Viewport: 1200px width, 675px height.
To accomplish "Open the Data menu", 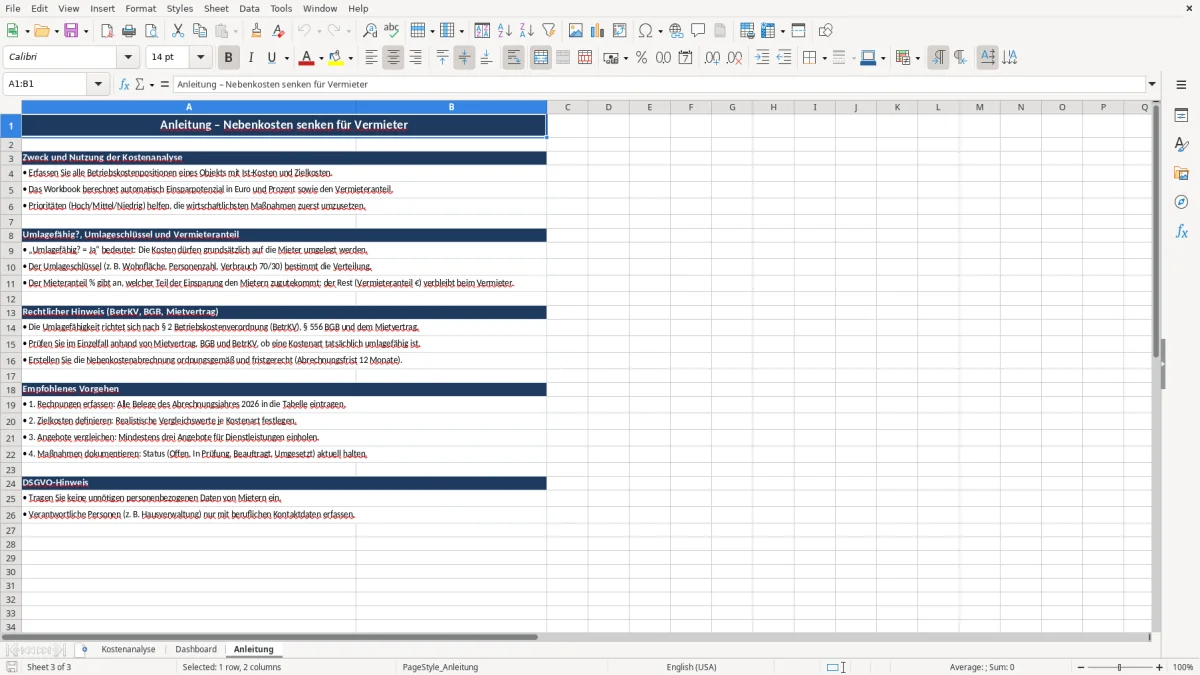I will [x=249, y=8].
